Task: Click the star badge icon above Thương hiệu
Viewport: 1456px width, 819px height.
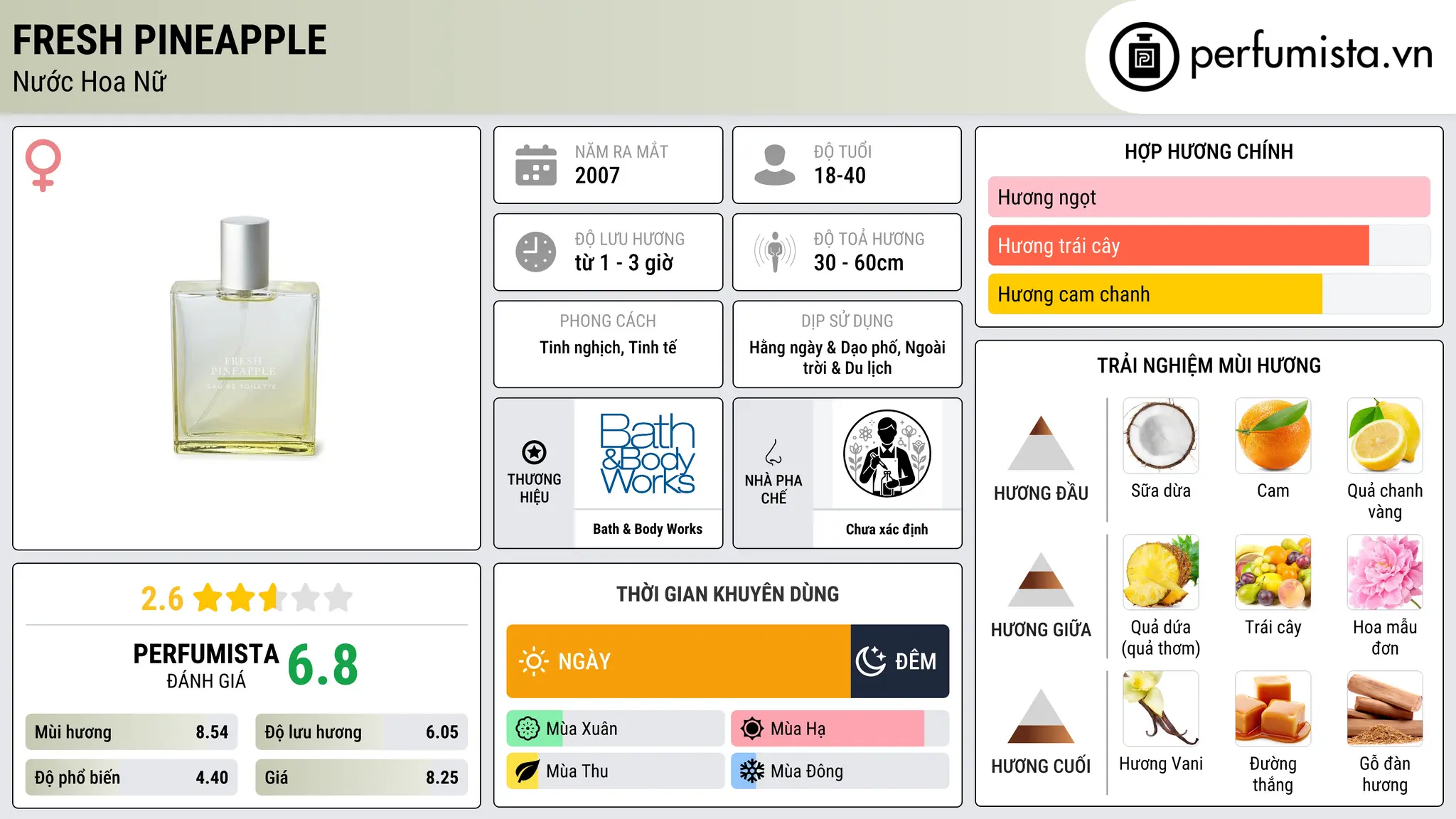Action: coord(534,452)
